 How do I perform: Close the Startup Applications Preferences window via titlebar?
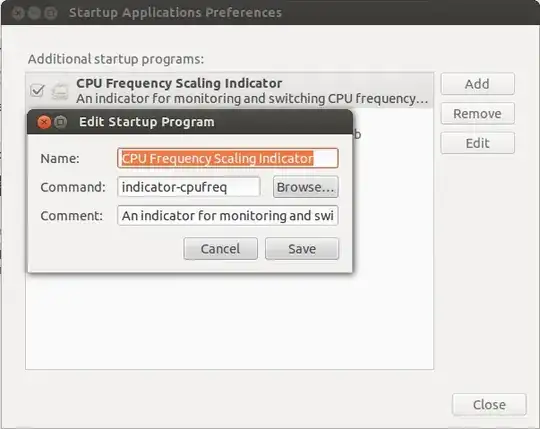tap(18, 13)
